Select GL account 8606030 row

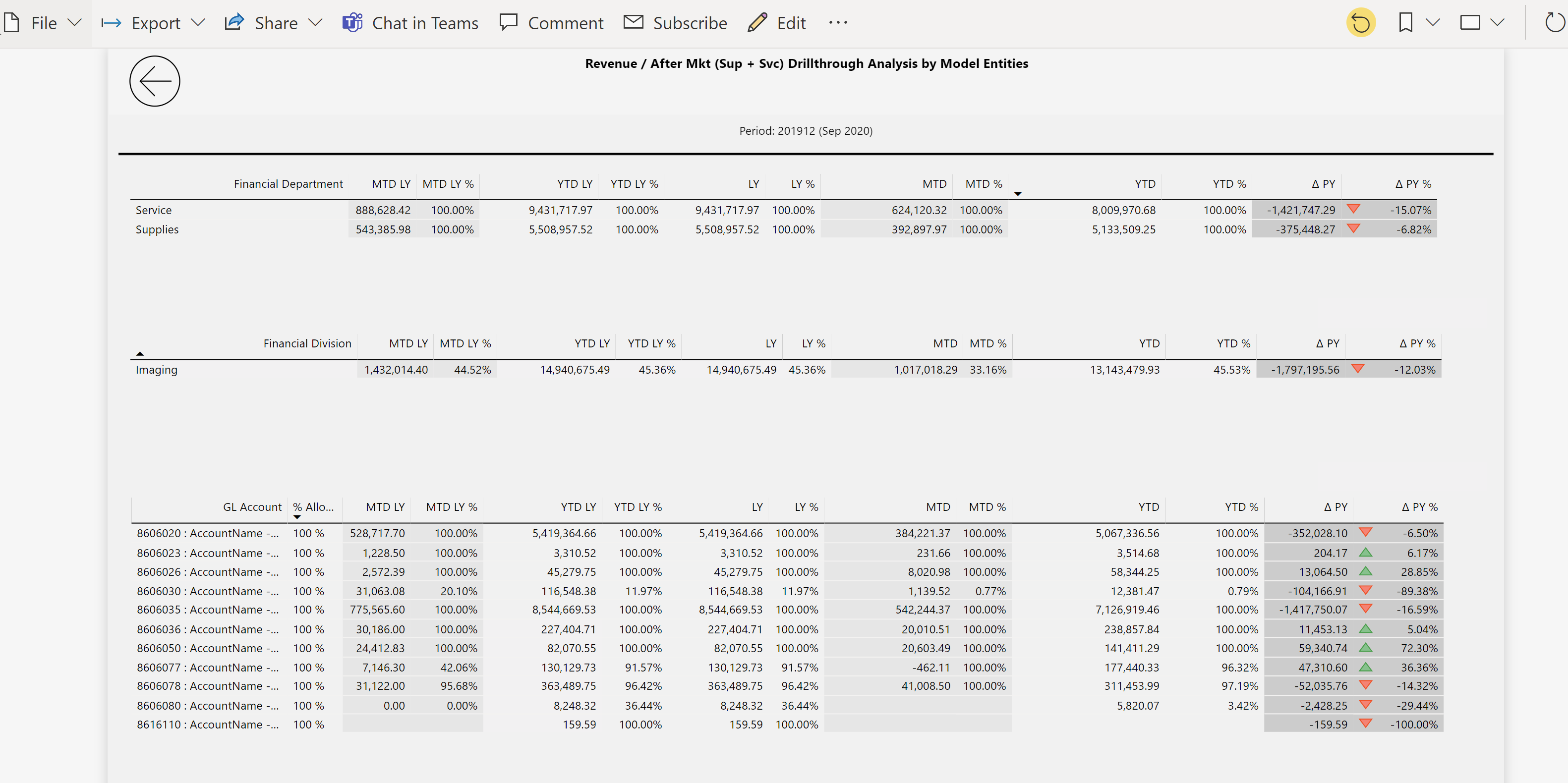[787, 591]
